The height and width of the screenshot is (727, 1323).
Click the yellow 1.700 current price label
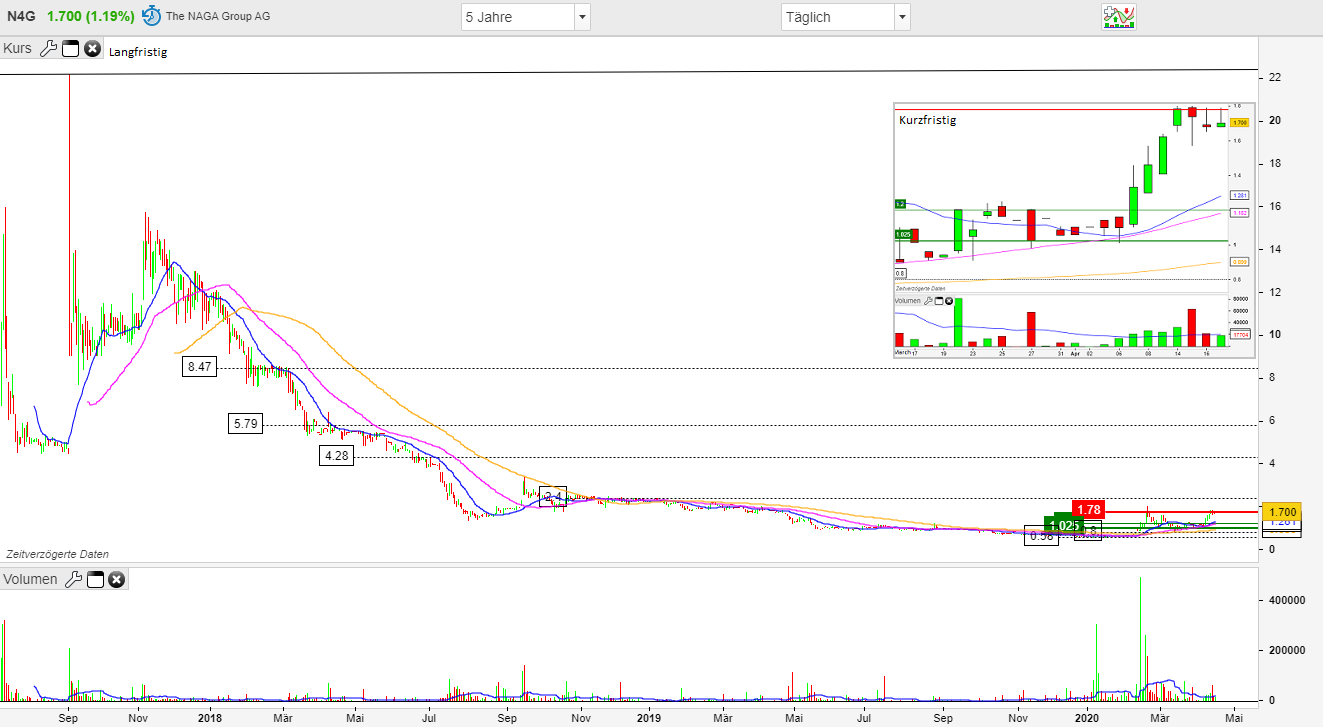point(1283,511)
